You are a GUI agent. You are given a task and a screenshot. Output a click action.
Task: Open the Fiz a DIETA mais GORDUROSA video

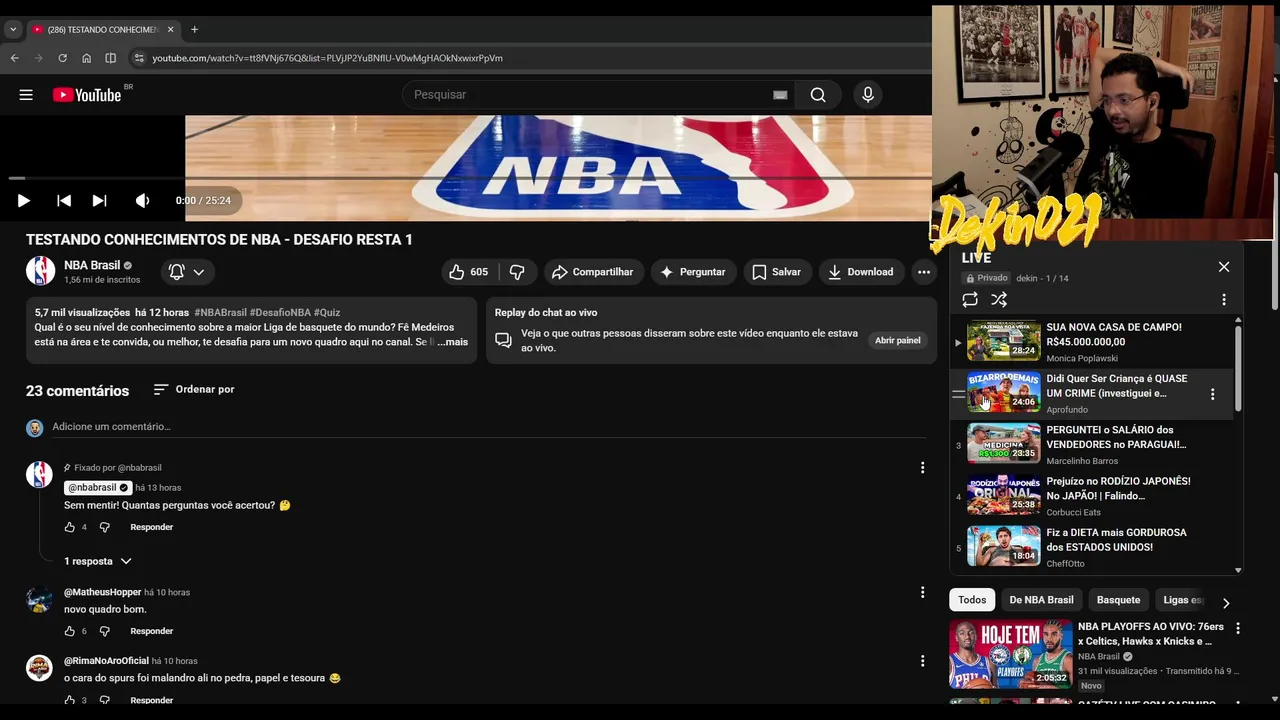point(1092,548)
